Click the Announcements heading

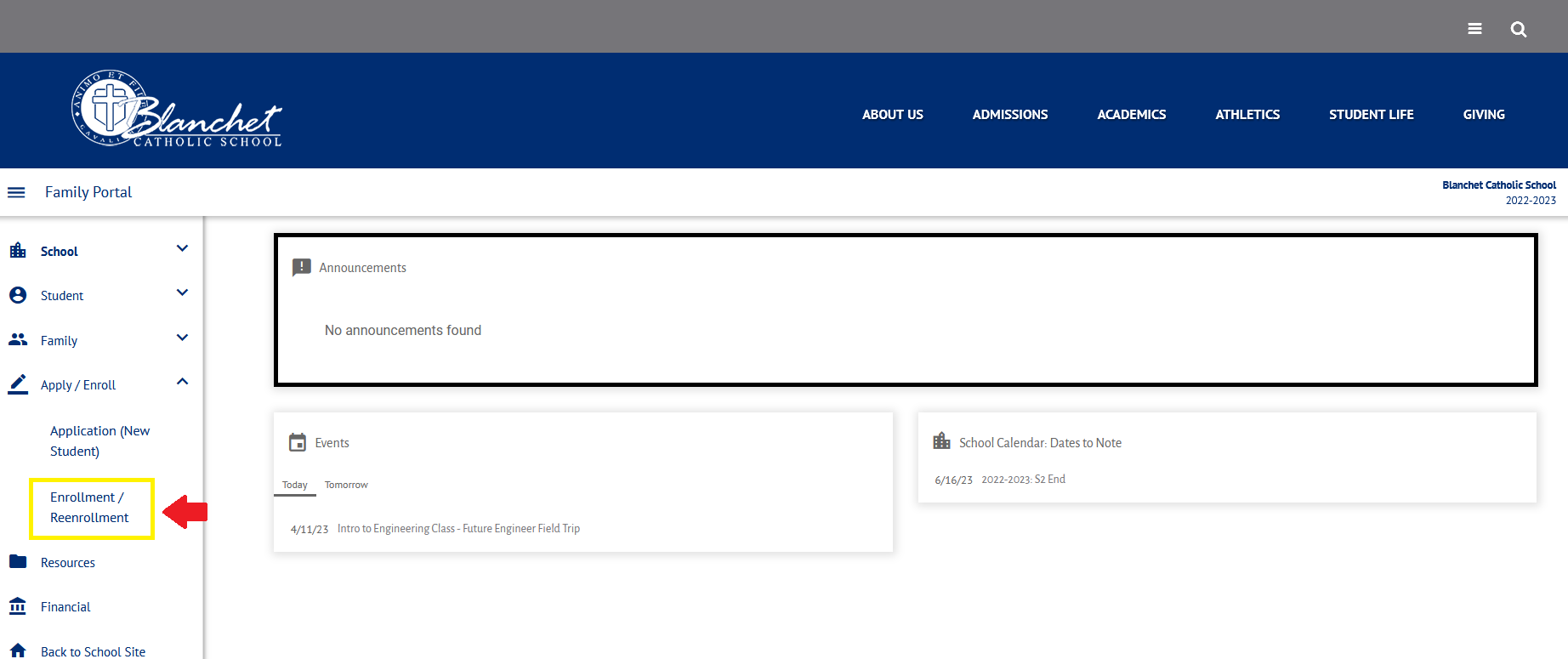[x=363, y=268]
